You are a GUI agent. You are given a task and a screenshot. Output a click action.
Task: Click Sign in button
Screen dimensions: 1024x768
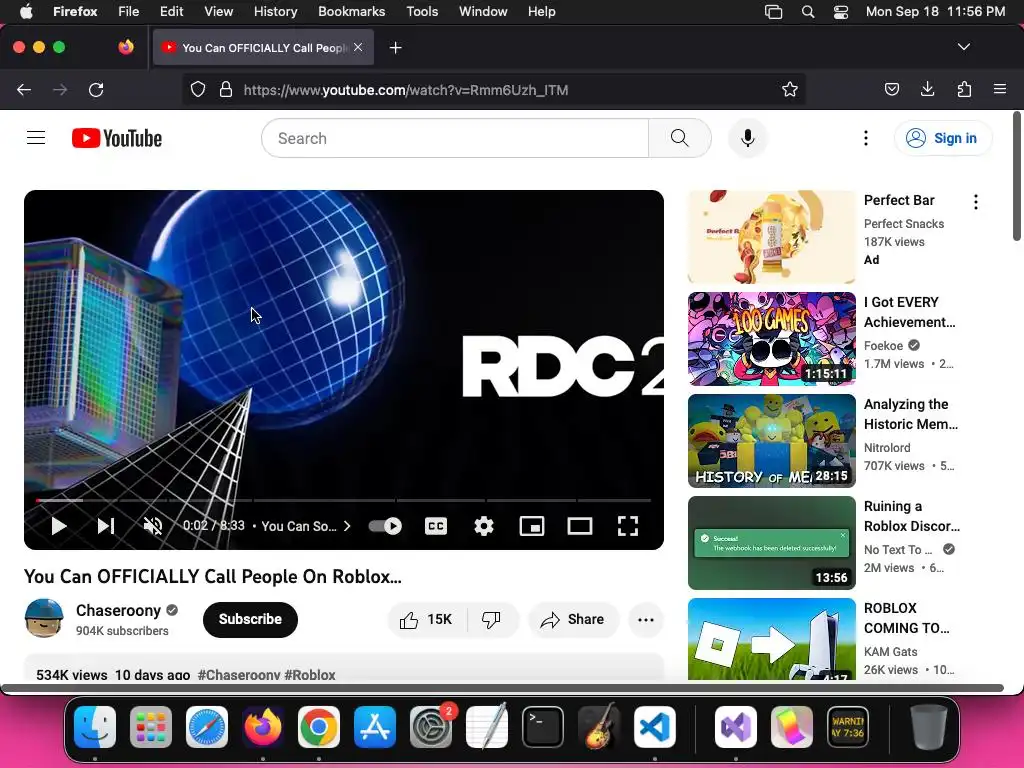tap(943, 138)
